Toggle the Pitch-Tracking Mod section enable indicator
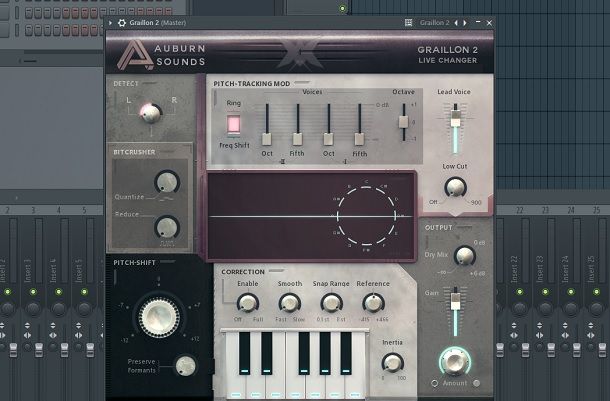The height and width of the screenshot is (401, 610). click(302, 82)
